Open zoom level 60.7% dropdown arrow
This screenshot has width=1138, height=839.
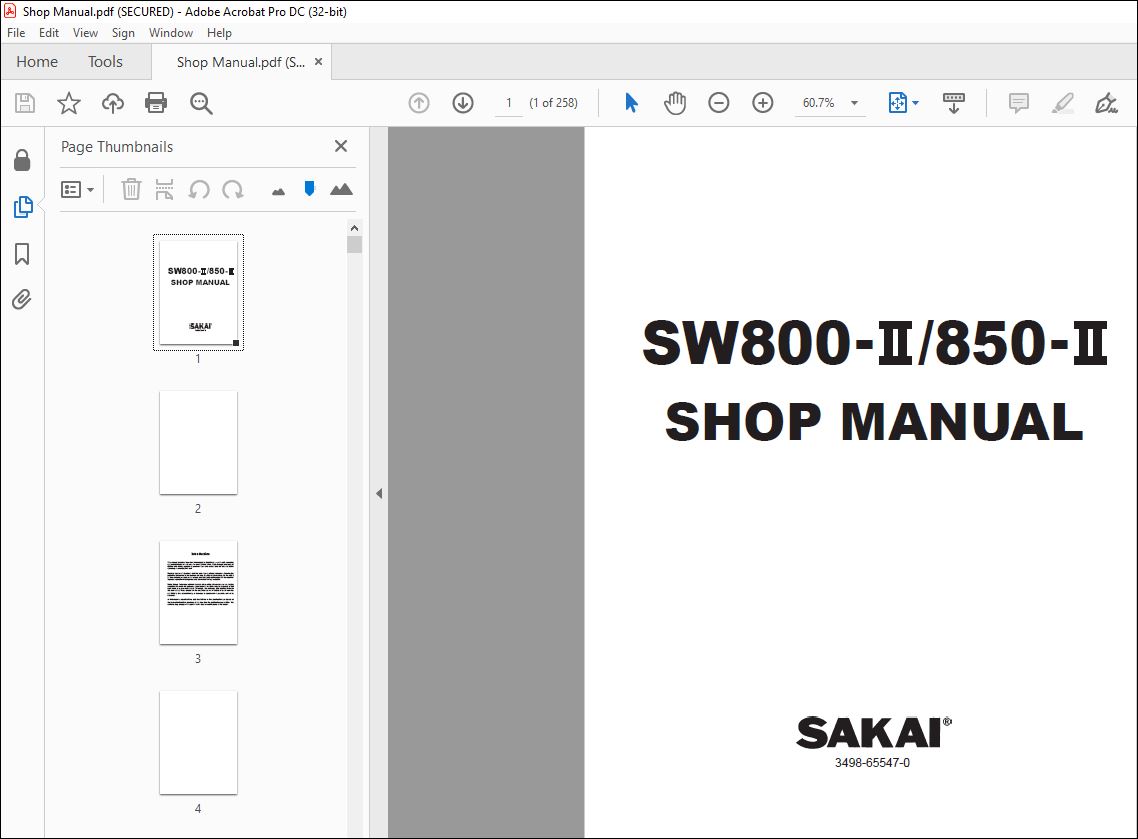(x=854, y=103)
